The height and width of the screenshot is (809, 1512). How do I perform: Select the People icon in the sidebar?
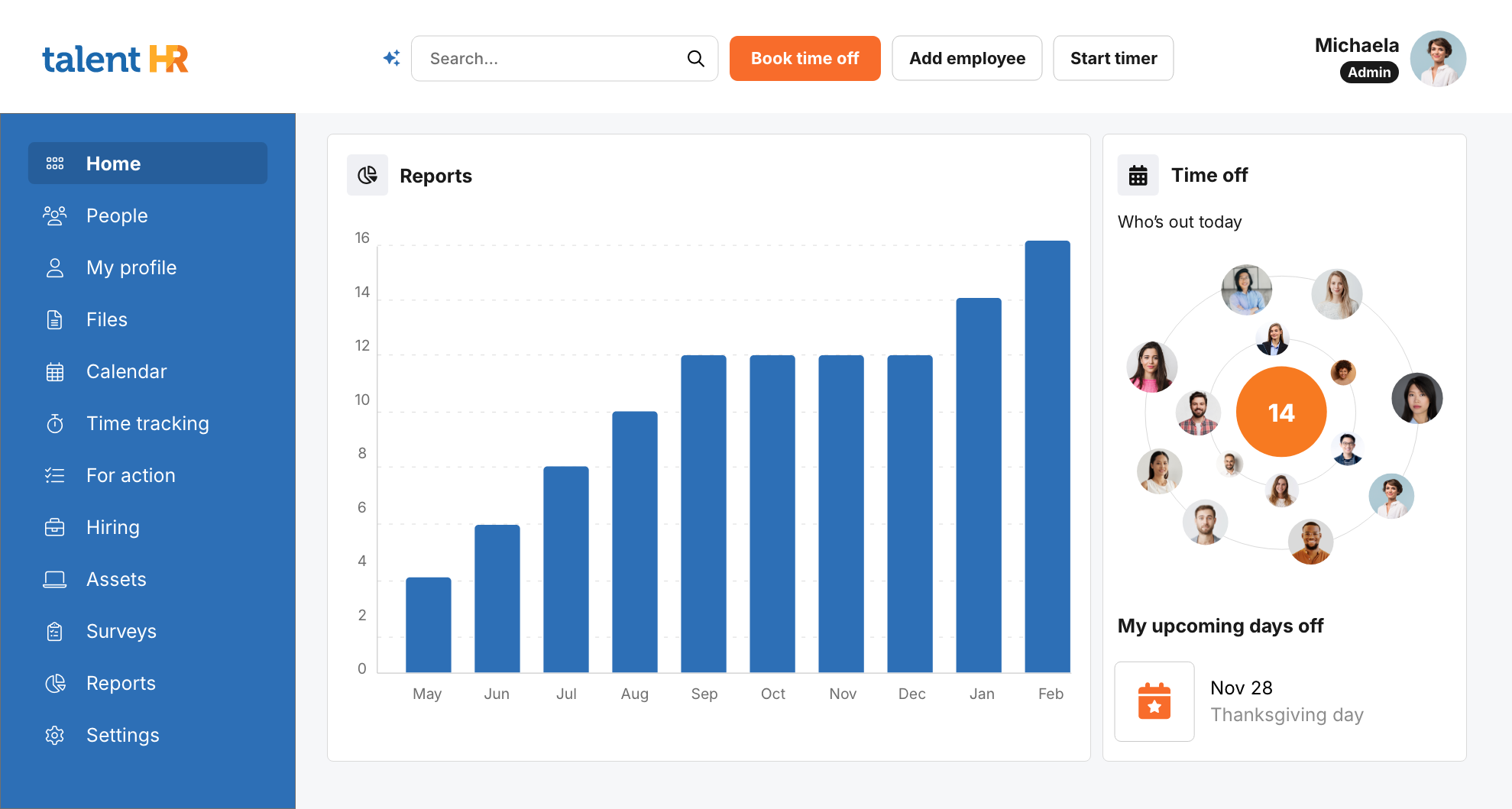click(x=54, y=215)
